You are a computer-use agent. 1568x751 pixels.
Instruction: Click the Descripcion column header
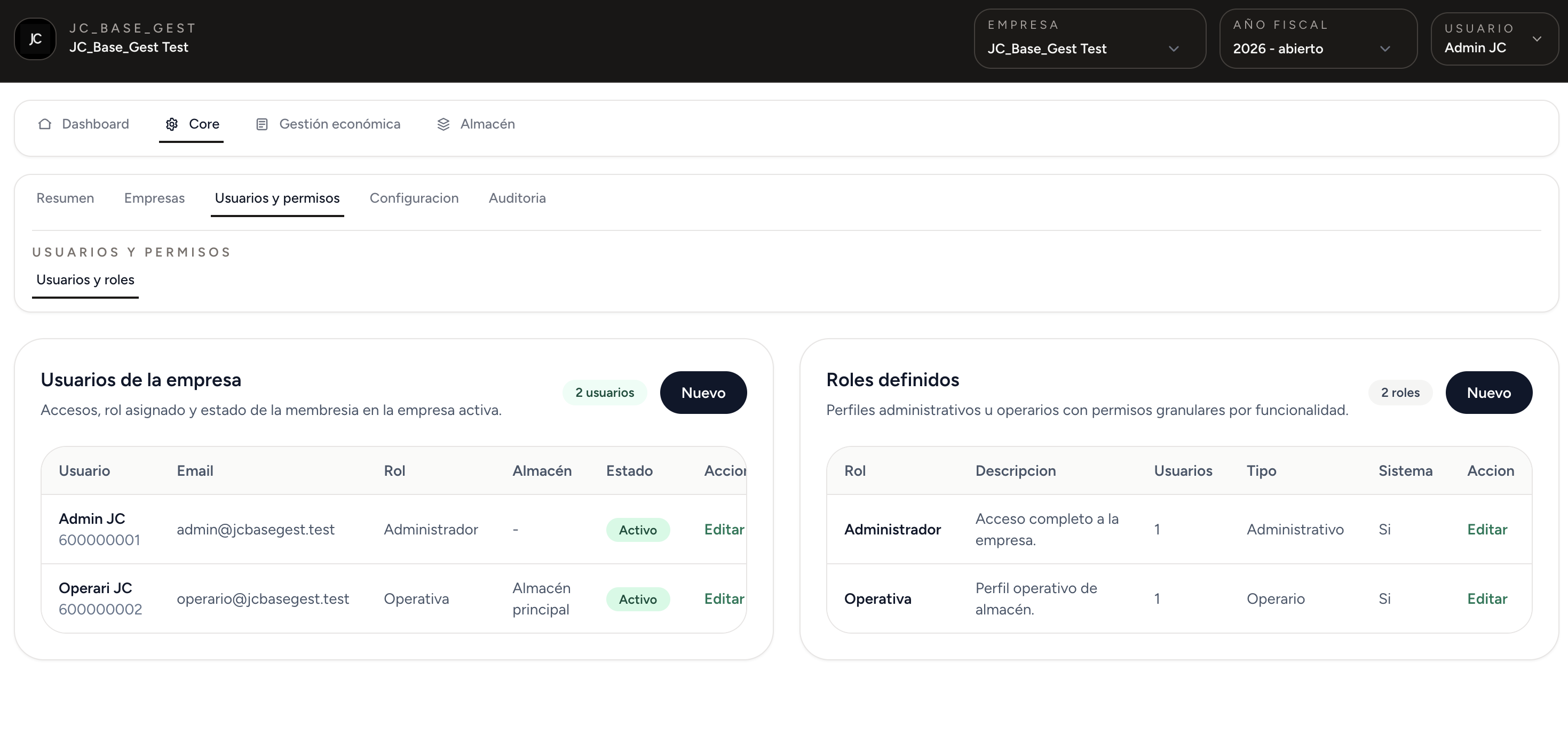pyautogui.click(x=1016, y=470)
